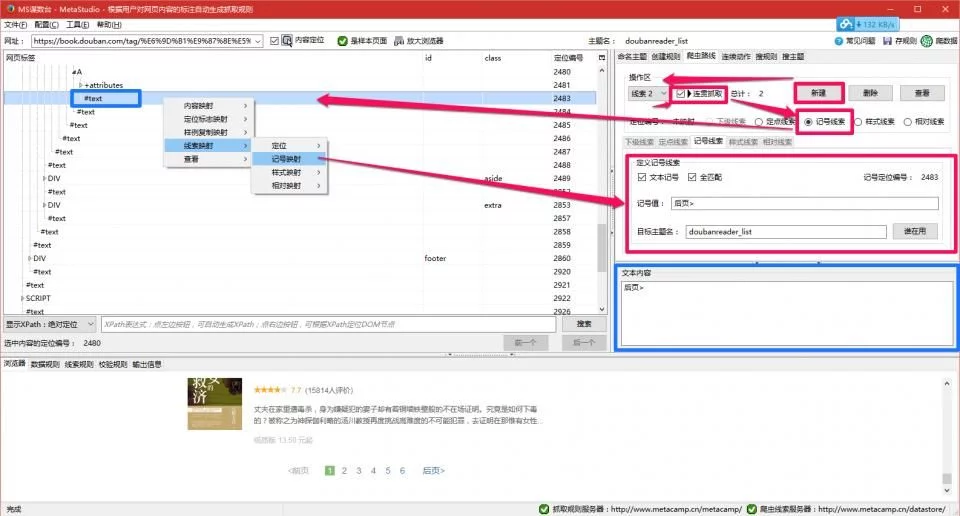Collapse the A tree node
This screenshot has width=960, height=516.
point(73,72)
